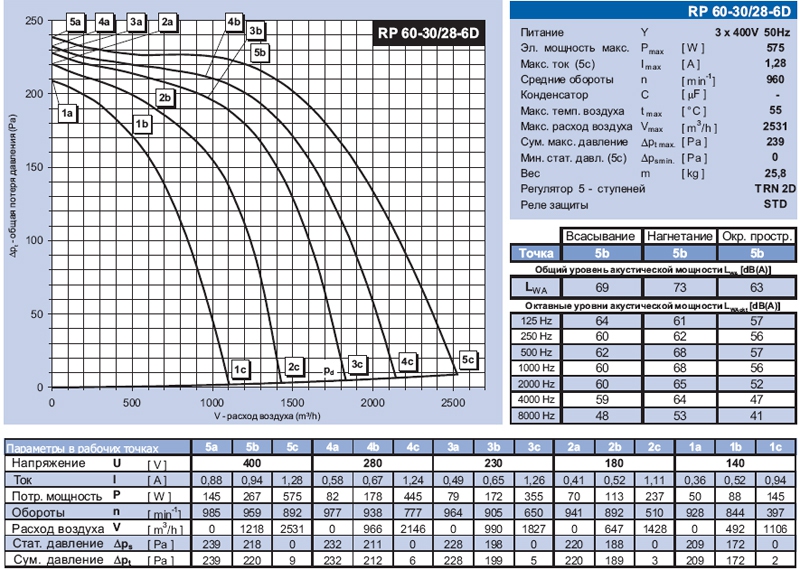The height and width of the screenshot is (569, 800).
Task: Select the 1a curve marker on the graph
Action: pyautogui.click(x=68, y=114)
